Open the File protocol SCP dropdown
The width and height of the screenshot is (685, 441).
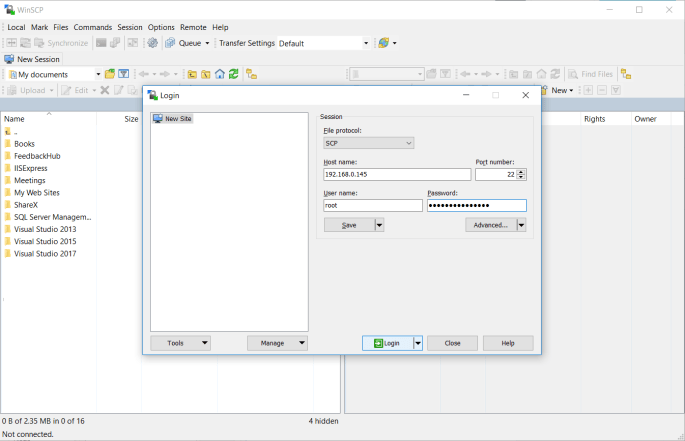369,143
